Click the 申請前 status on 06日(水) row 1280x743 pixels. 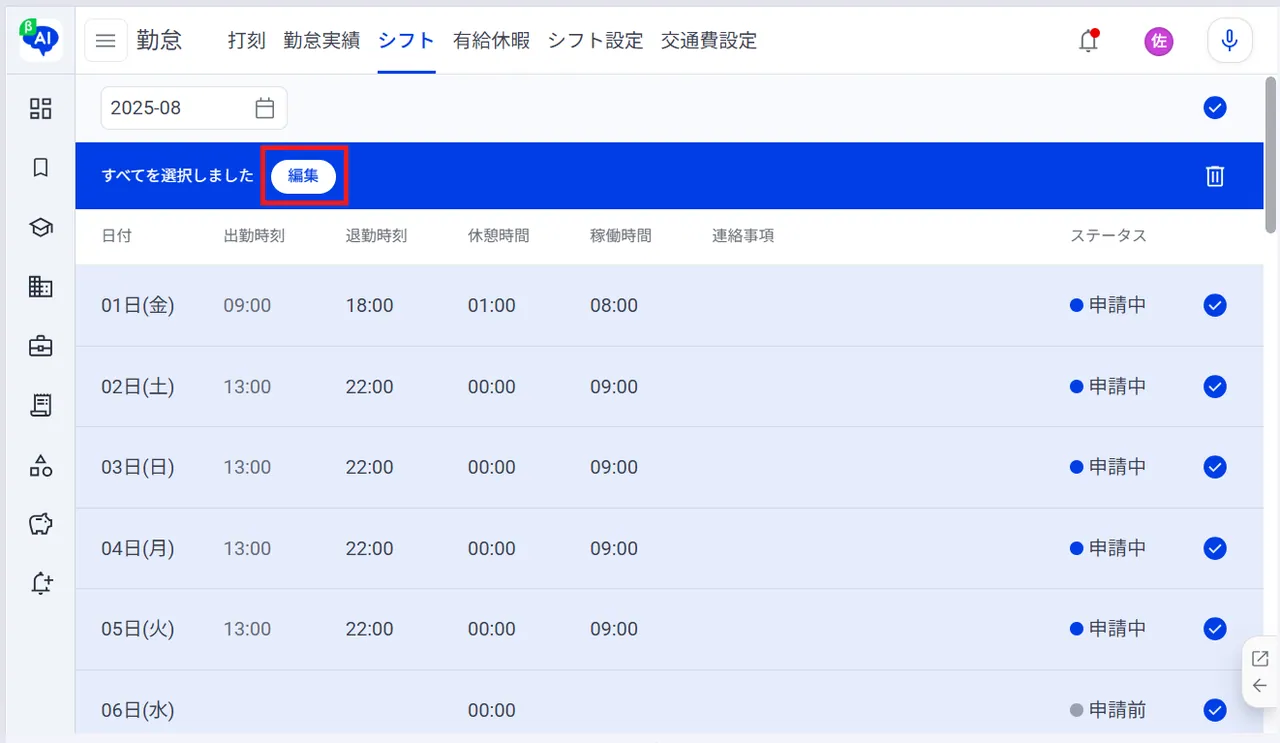(1108, 710)
